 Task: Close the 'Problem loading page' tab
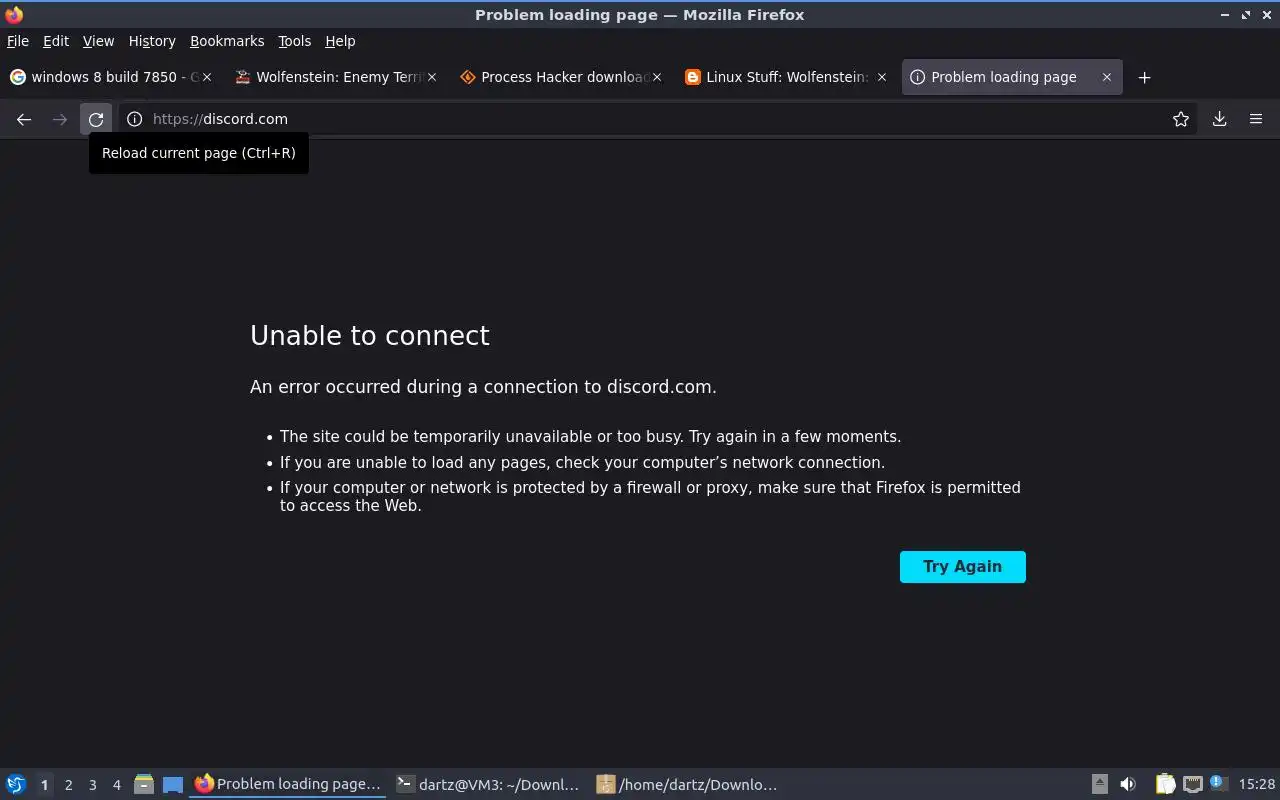click(1107, 77)
